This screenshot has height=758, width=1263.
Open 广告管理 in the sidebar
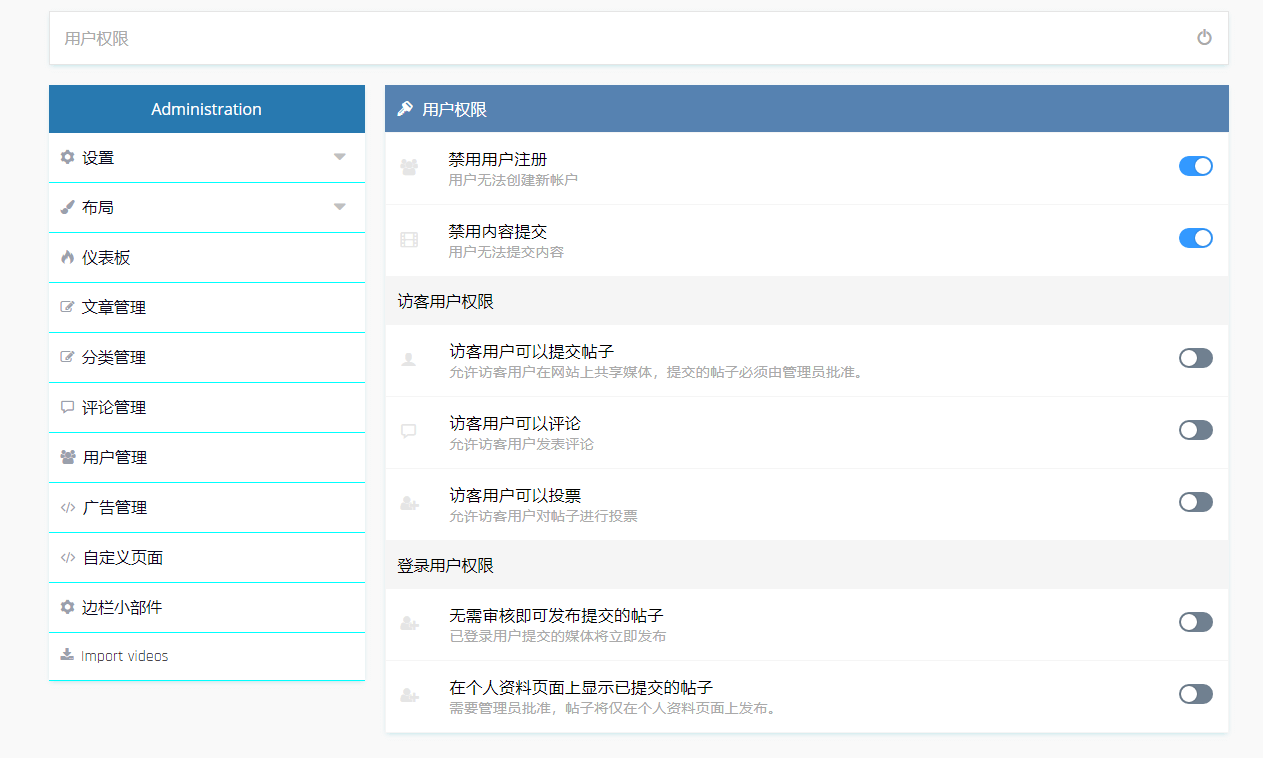(207, 508)
